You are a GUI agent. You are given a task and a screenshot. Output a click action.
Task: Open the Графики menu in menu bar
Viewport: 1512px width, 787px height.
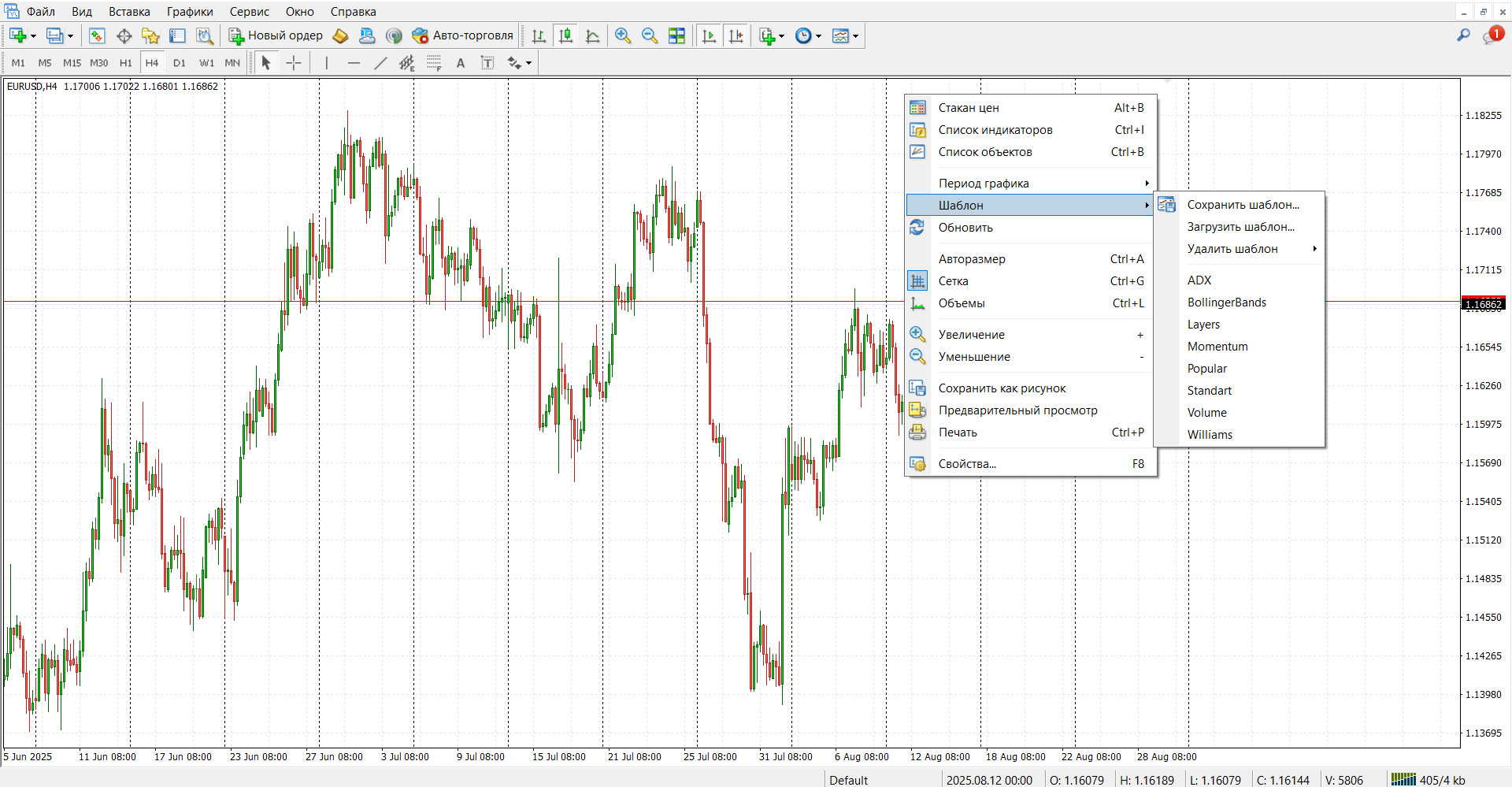pos(190,12)
